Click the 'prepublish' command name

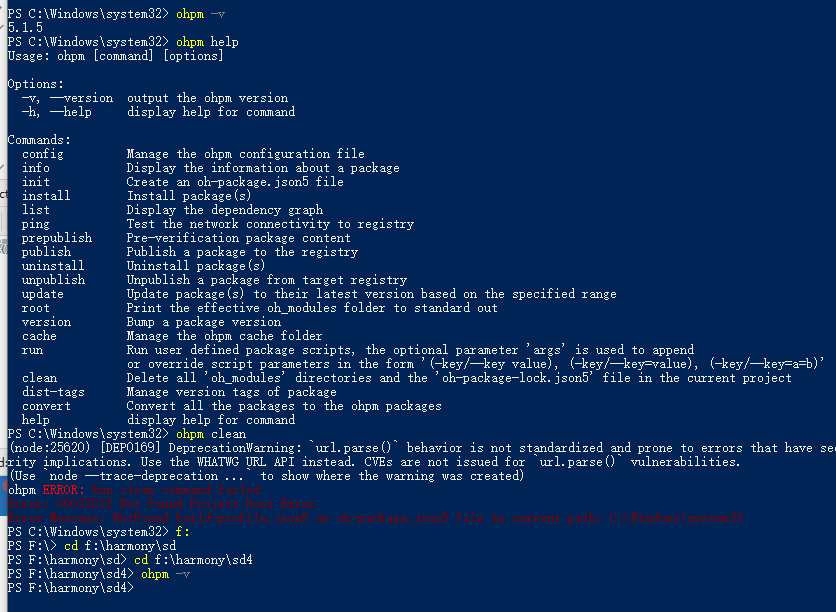(x=57, y=238)
